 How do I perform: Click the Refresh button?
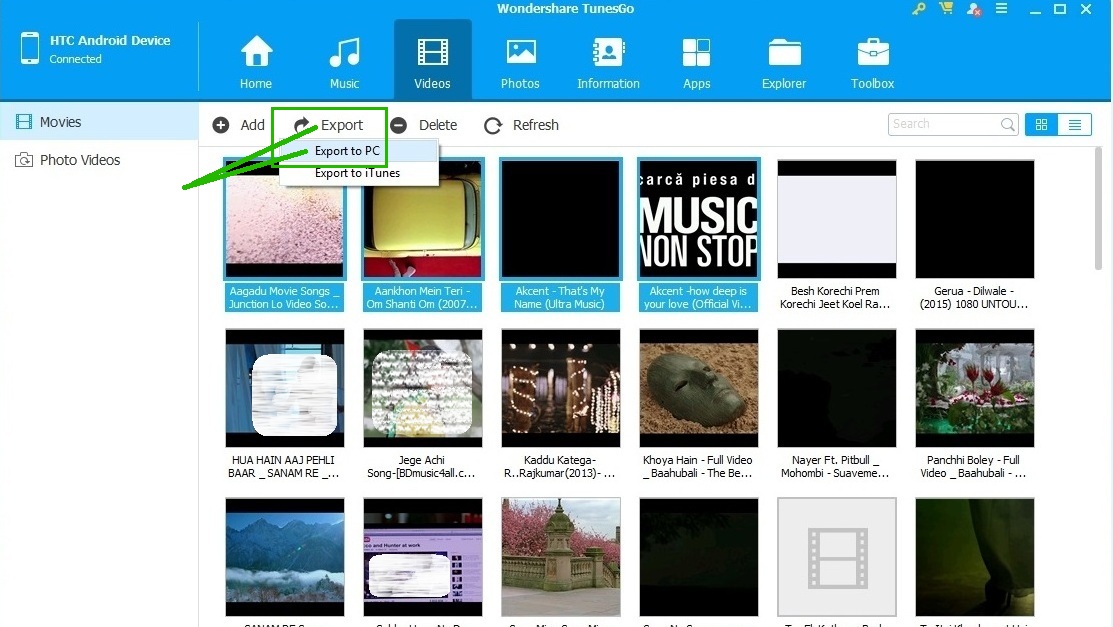[521, 125]
